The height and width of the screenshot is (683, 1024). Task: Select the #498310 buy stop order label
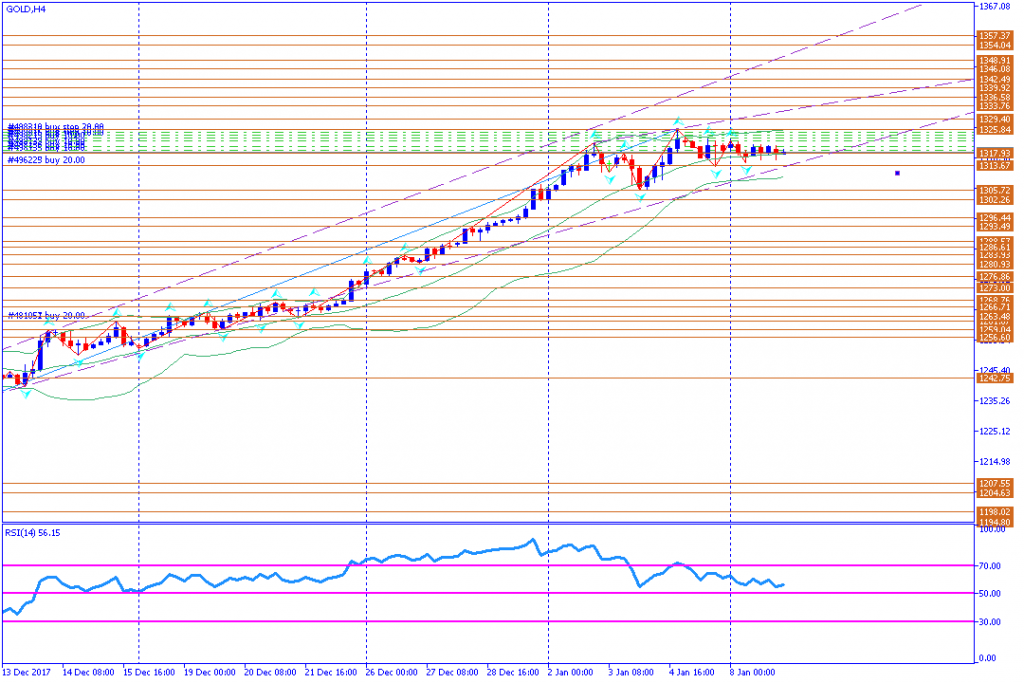coord(56,128)
